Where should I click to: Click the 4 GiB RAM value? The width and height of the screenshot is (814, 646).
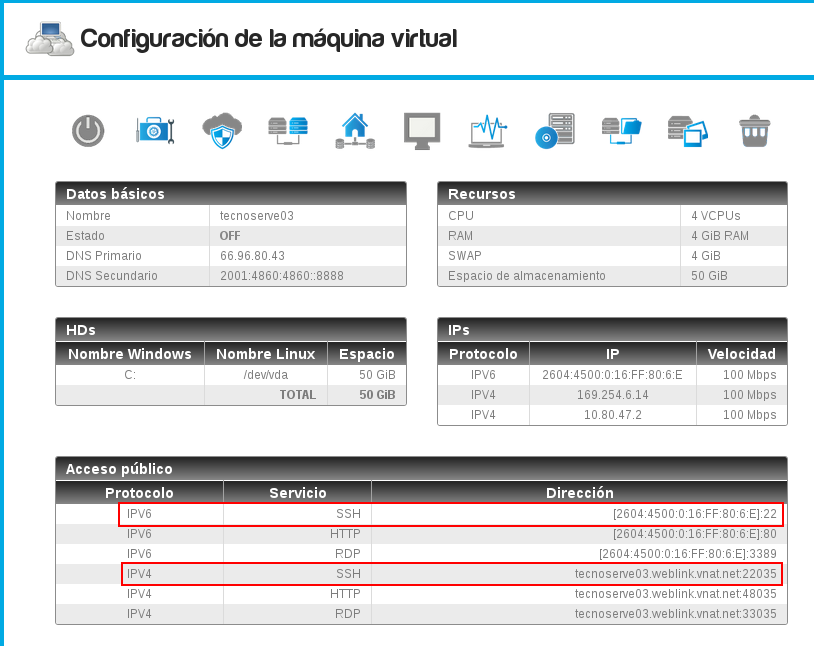coord(720,236)
